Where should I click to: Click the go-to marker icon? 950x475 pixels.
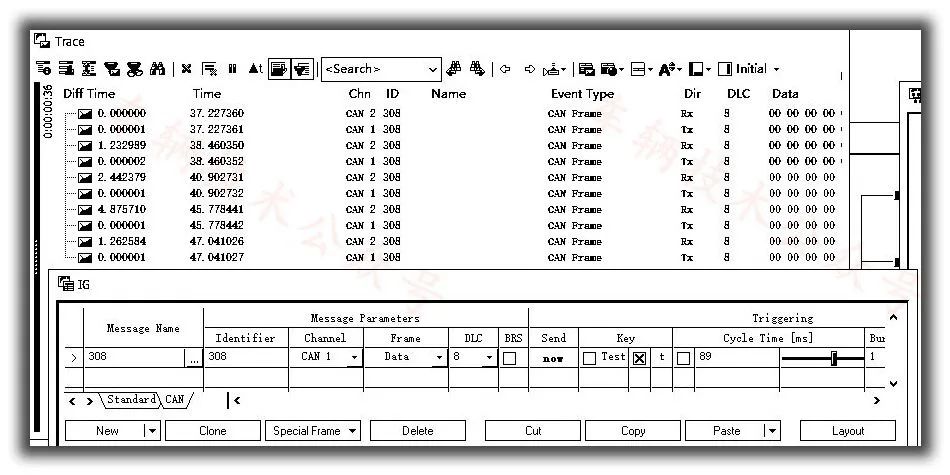[551, 70]
